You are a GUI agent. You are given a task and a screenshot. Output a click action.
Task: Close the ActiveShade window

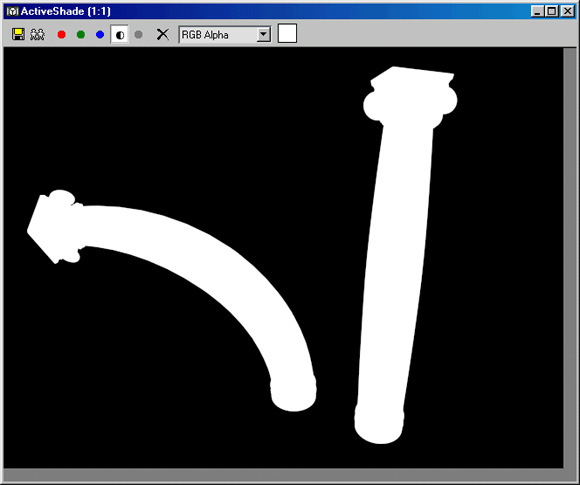point(567,11)
